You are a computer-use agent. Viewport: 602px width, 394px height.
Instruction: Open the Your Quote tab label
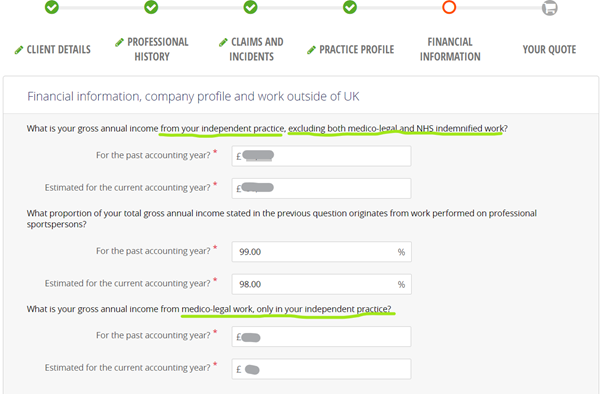[x=549, y=50]
